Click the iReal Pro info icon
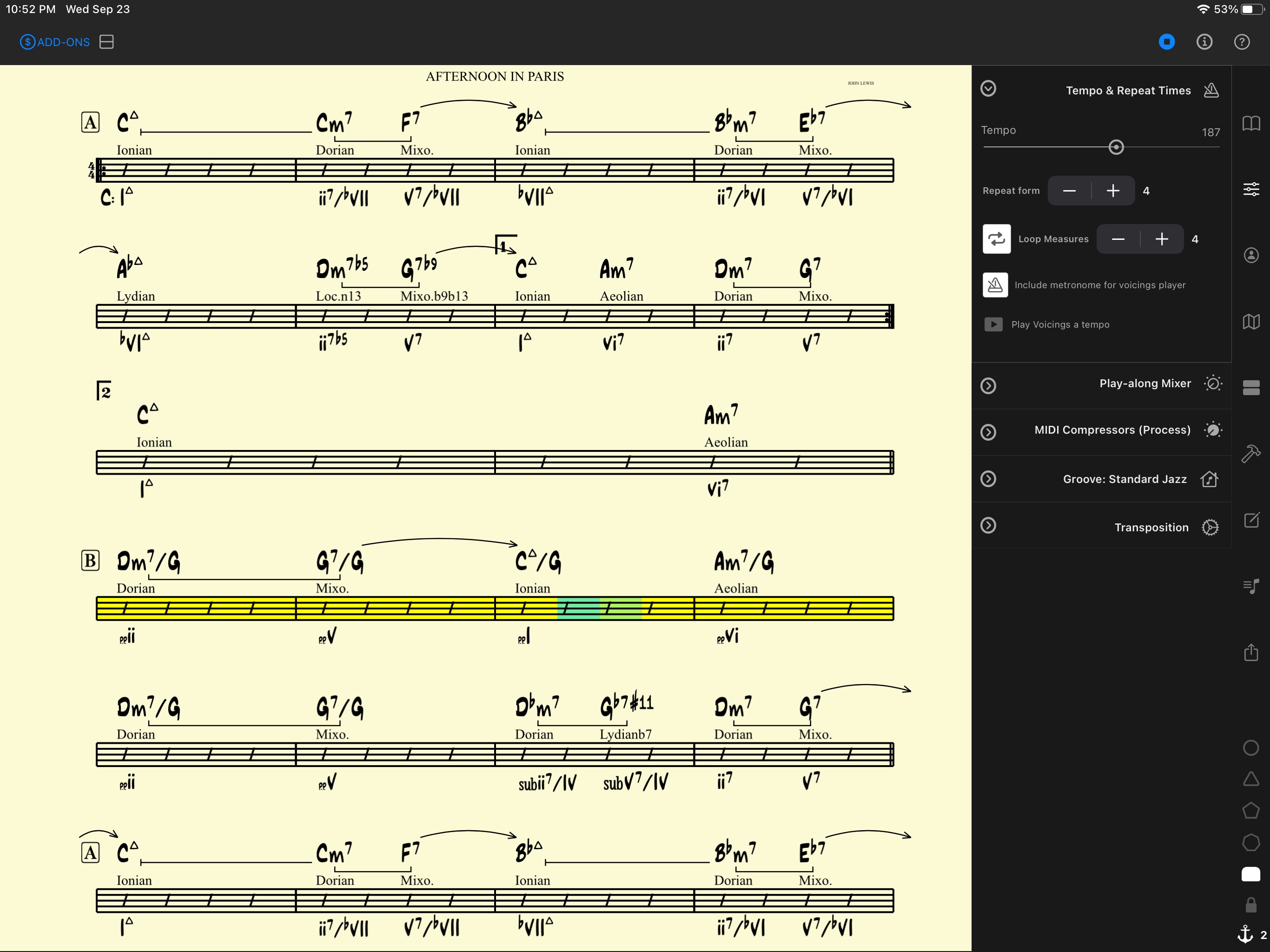Screen dimensions: 1270x952 coord(1203,42)
